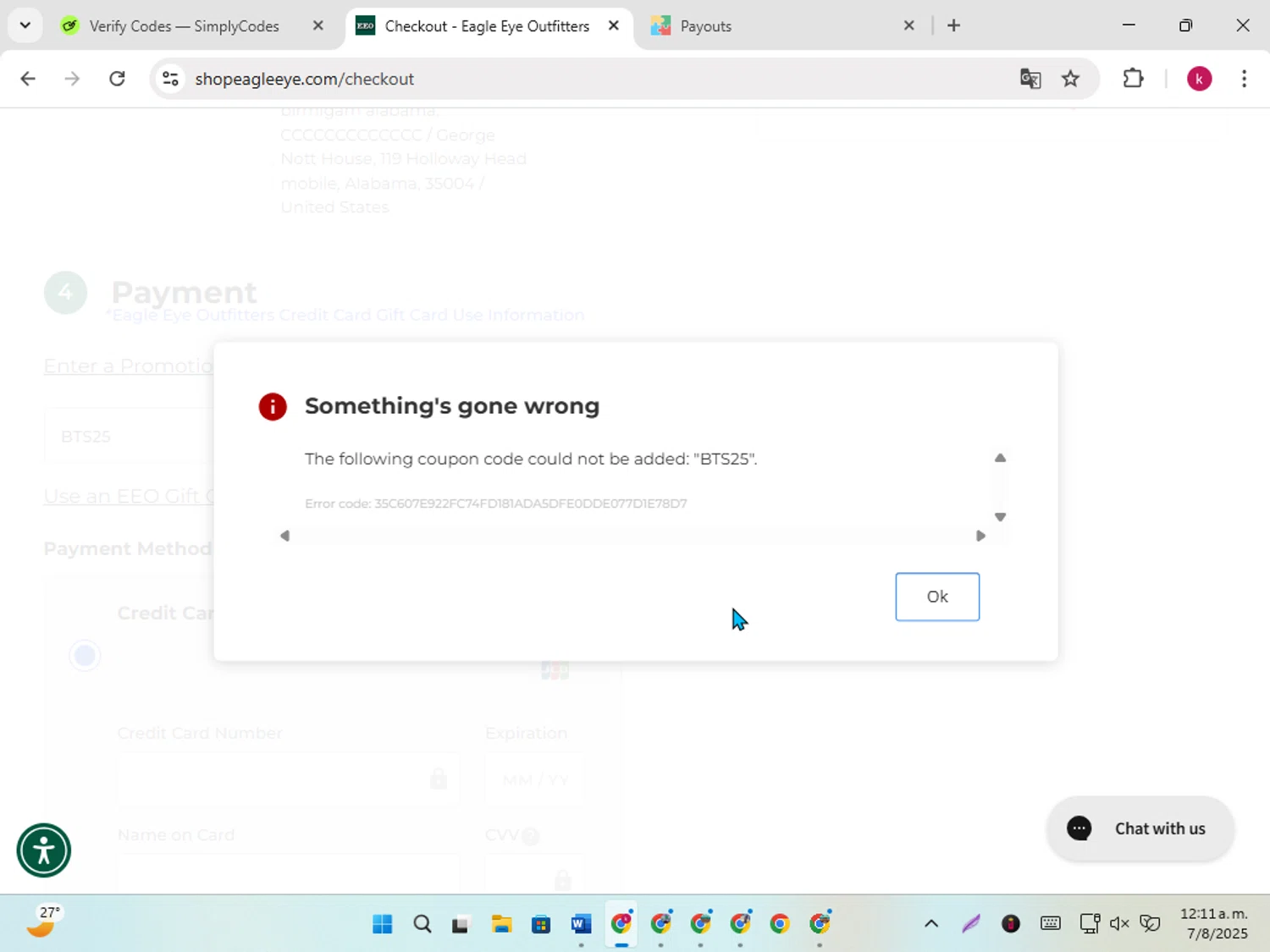The width and height of the screenshot is (1270, 952).
Task: Click the Credit Card Number field
Action: 288,779
